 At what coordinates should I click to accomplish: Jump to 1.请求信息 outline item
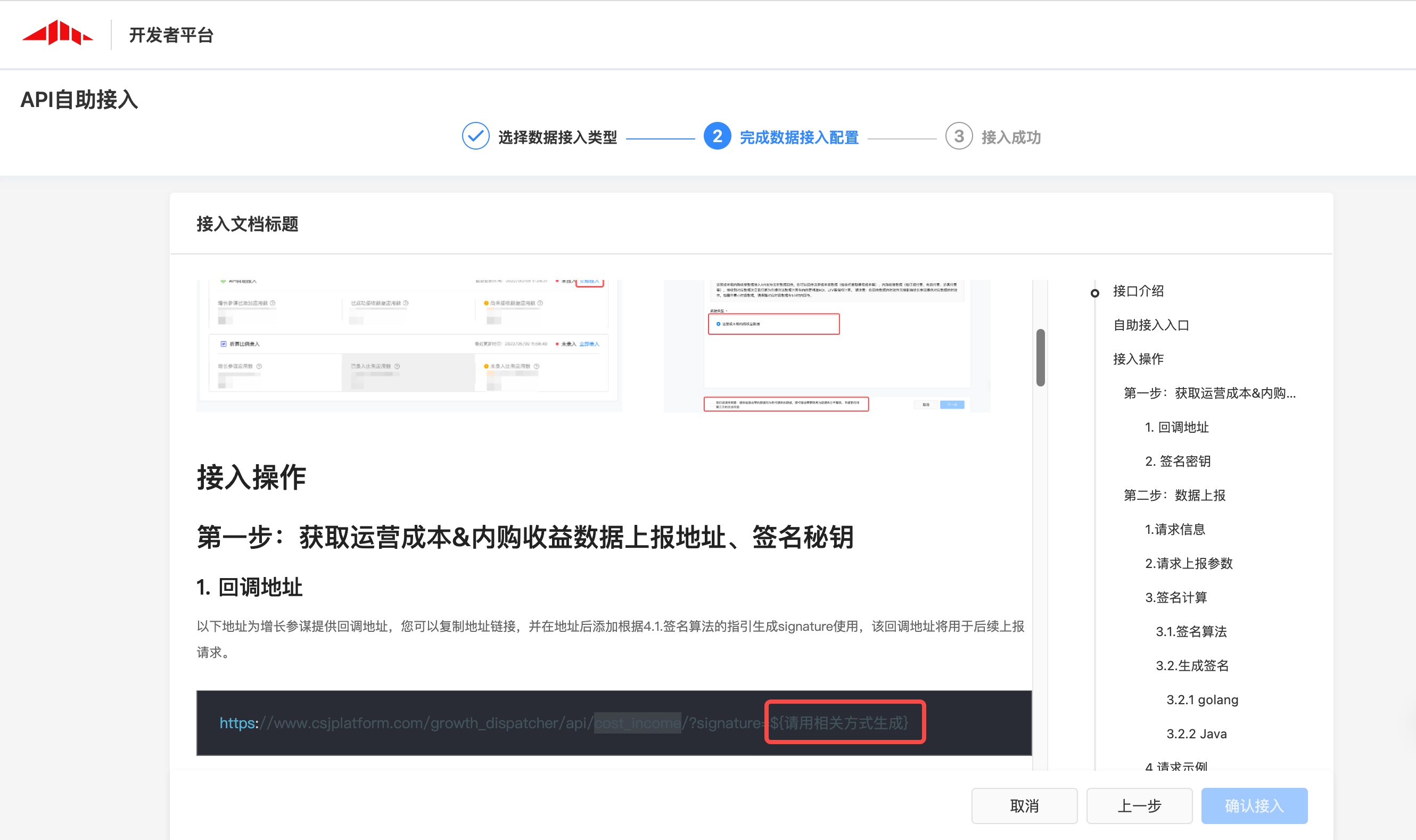click(1175, 529)
